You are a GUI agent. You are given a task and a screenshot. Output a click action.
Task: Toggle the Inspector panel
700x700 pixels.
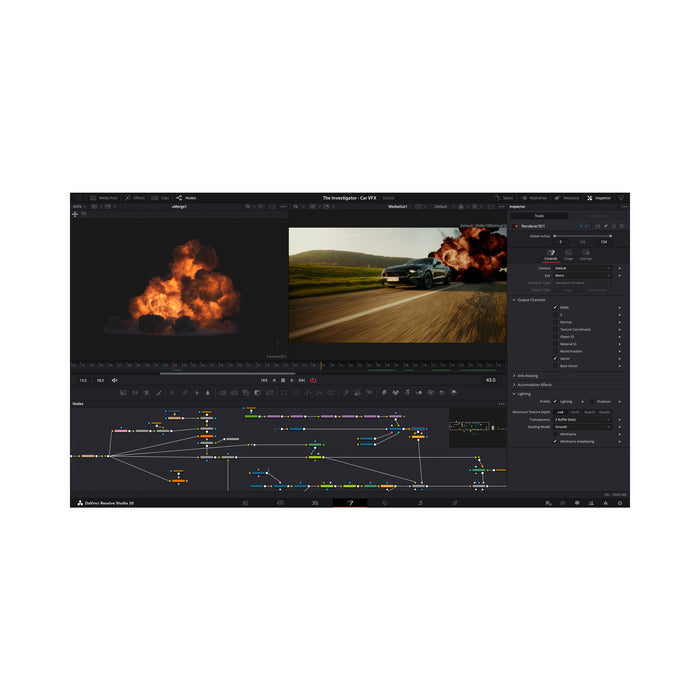tap(599, 198)
